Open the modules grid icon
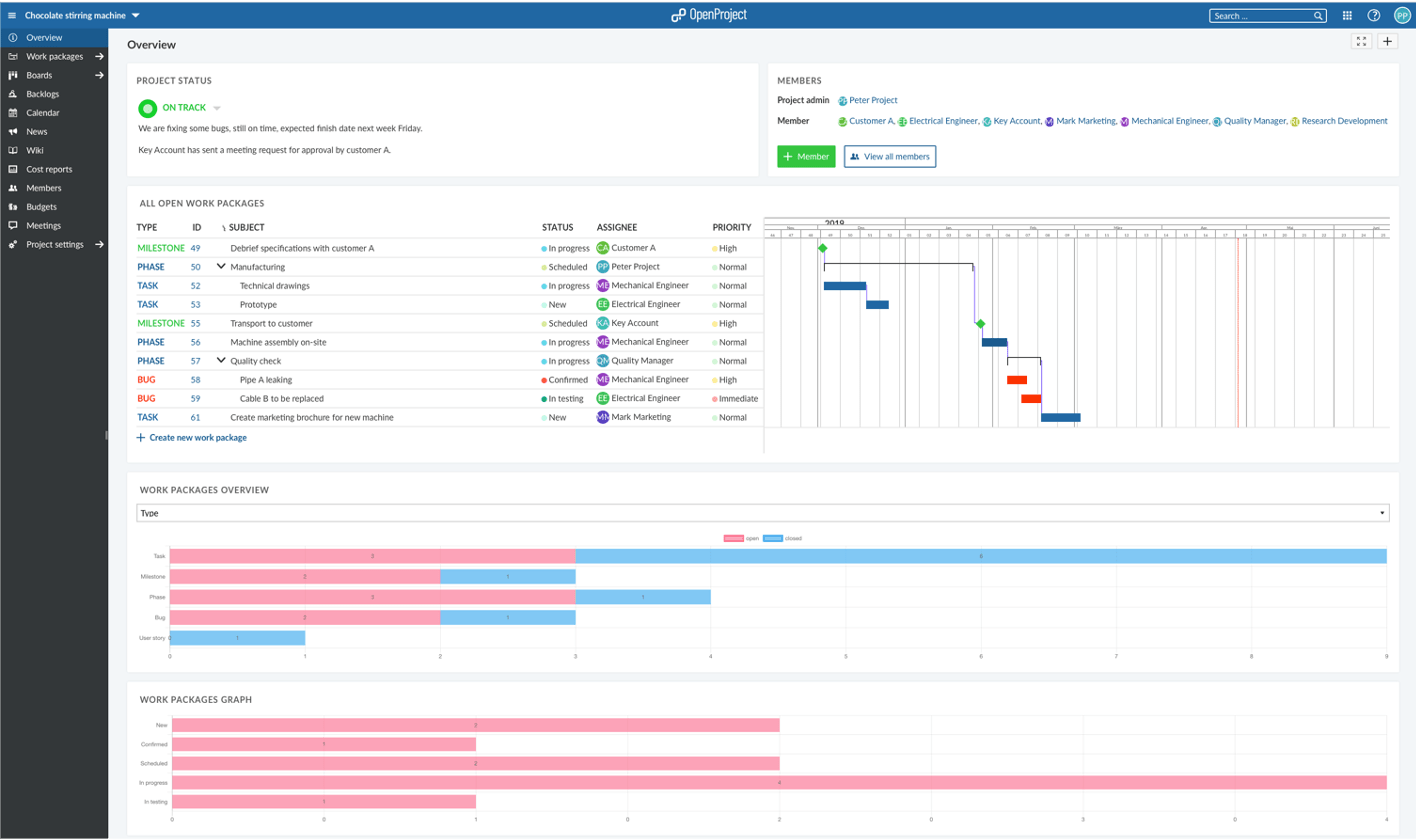The height and width of the screenshot is (839, 1416). tap(1347, 16)
